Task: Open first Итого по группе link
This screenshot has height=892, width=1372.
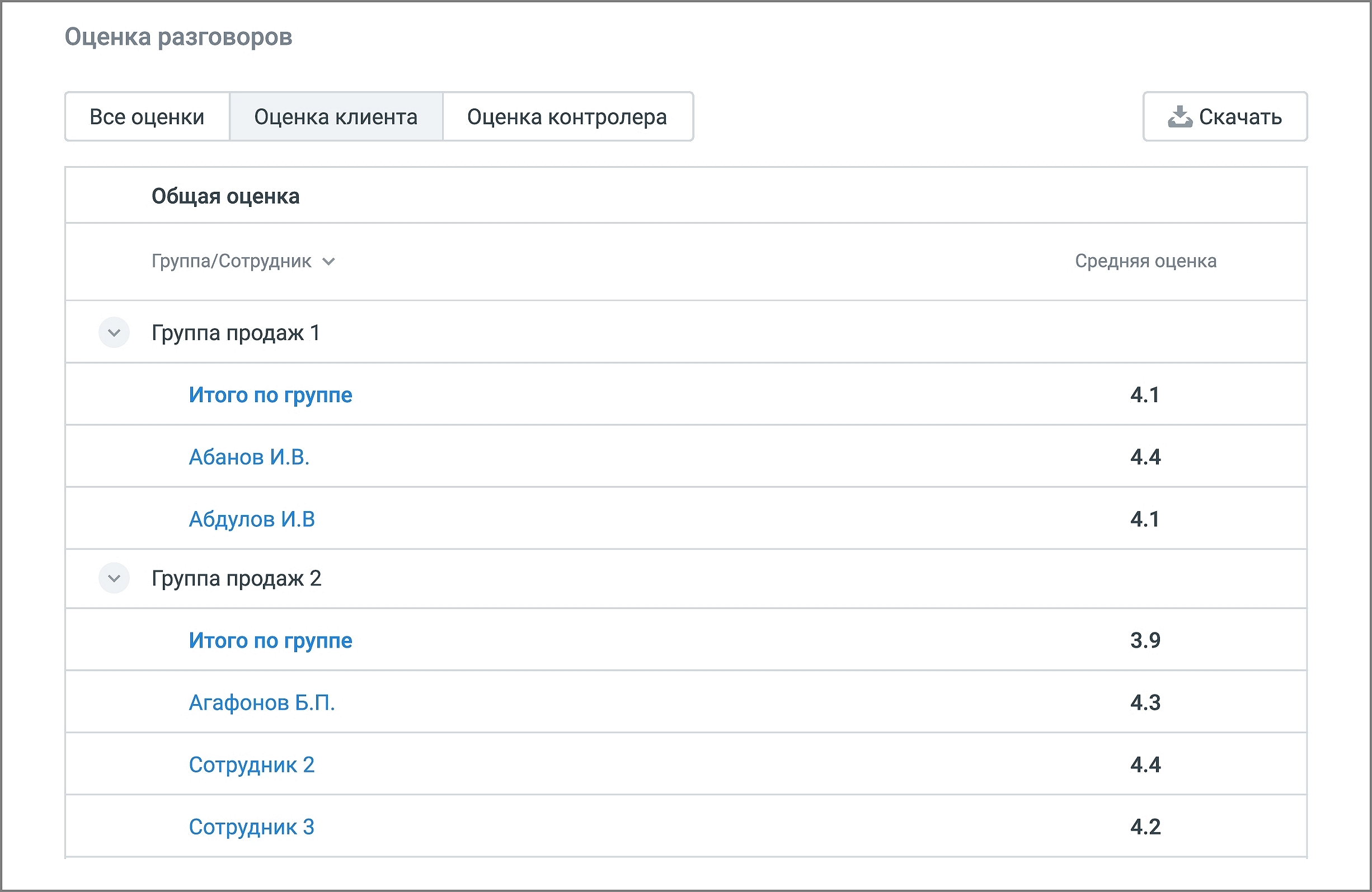Action: (x=270, y=395)
